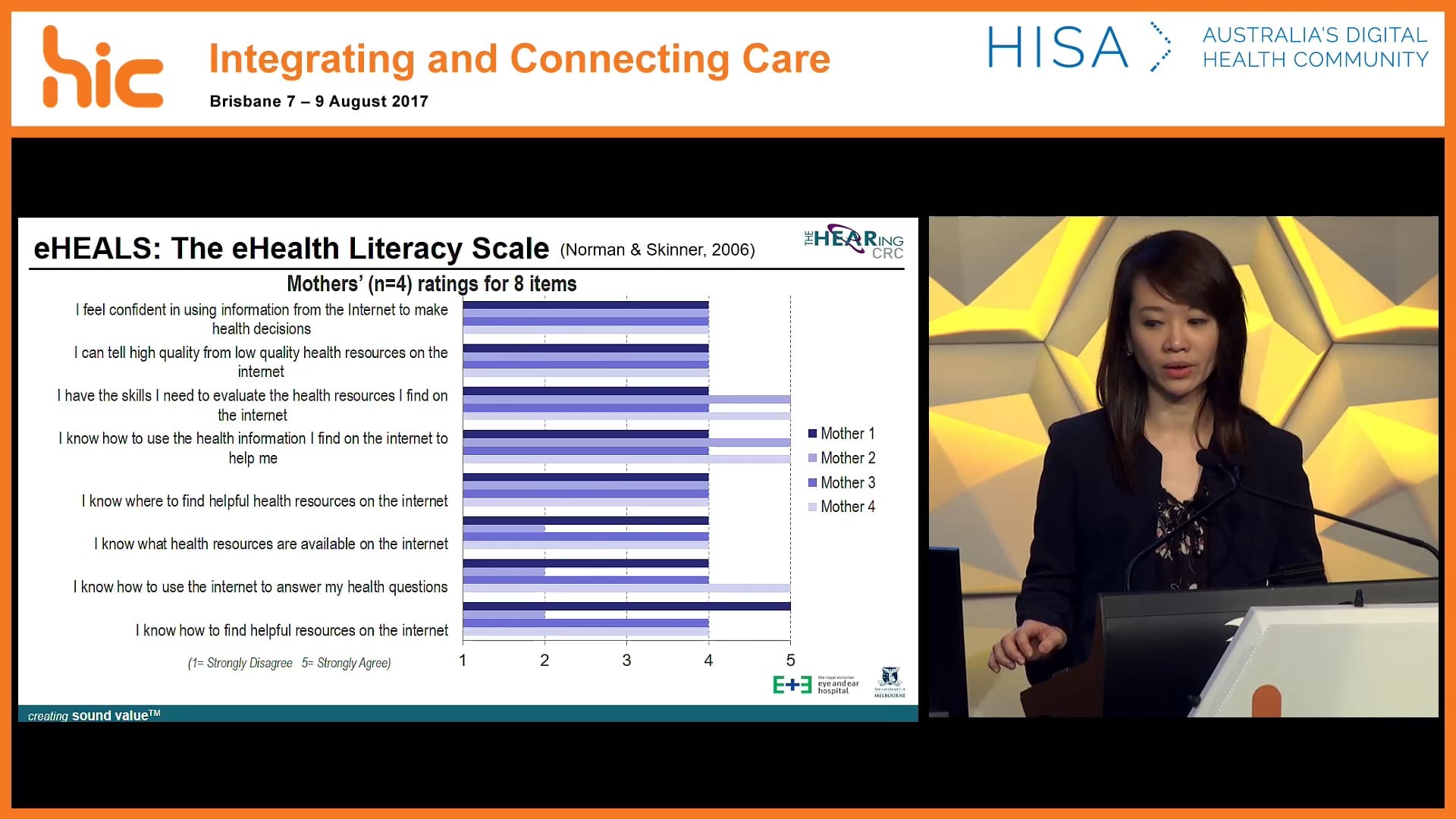The image size is (1456, 819).
Task: Click the green E+E eye and ear logo
Action: (x=792, y=685)
